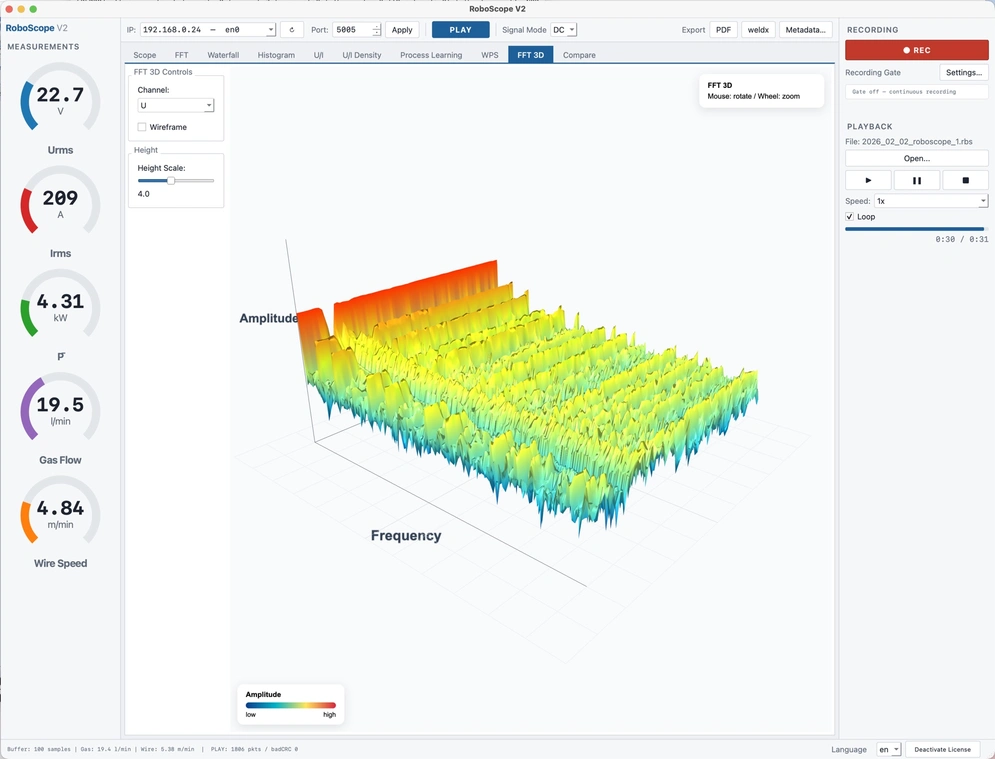The width and height of the screenshot is (995, 759).
Task: Click the Port stepper arrows
Action: click(376, 30)
